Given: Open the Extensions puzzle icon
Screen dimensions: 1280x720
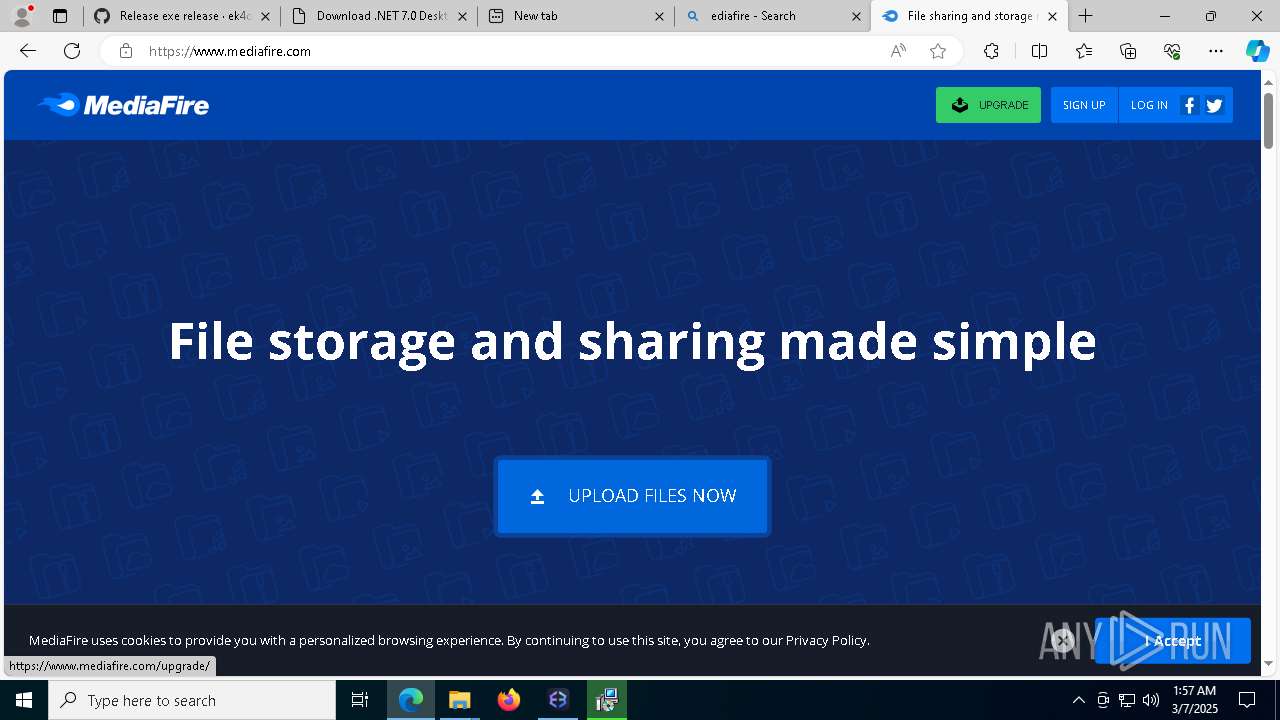Looking at the screenshot, I should [x=991, y=51].
